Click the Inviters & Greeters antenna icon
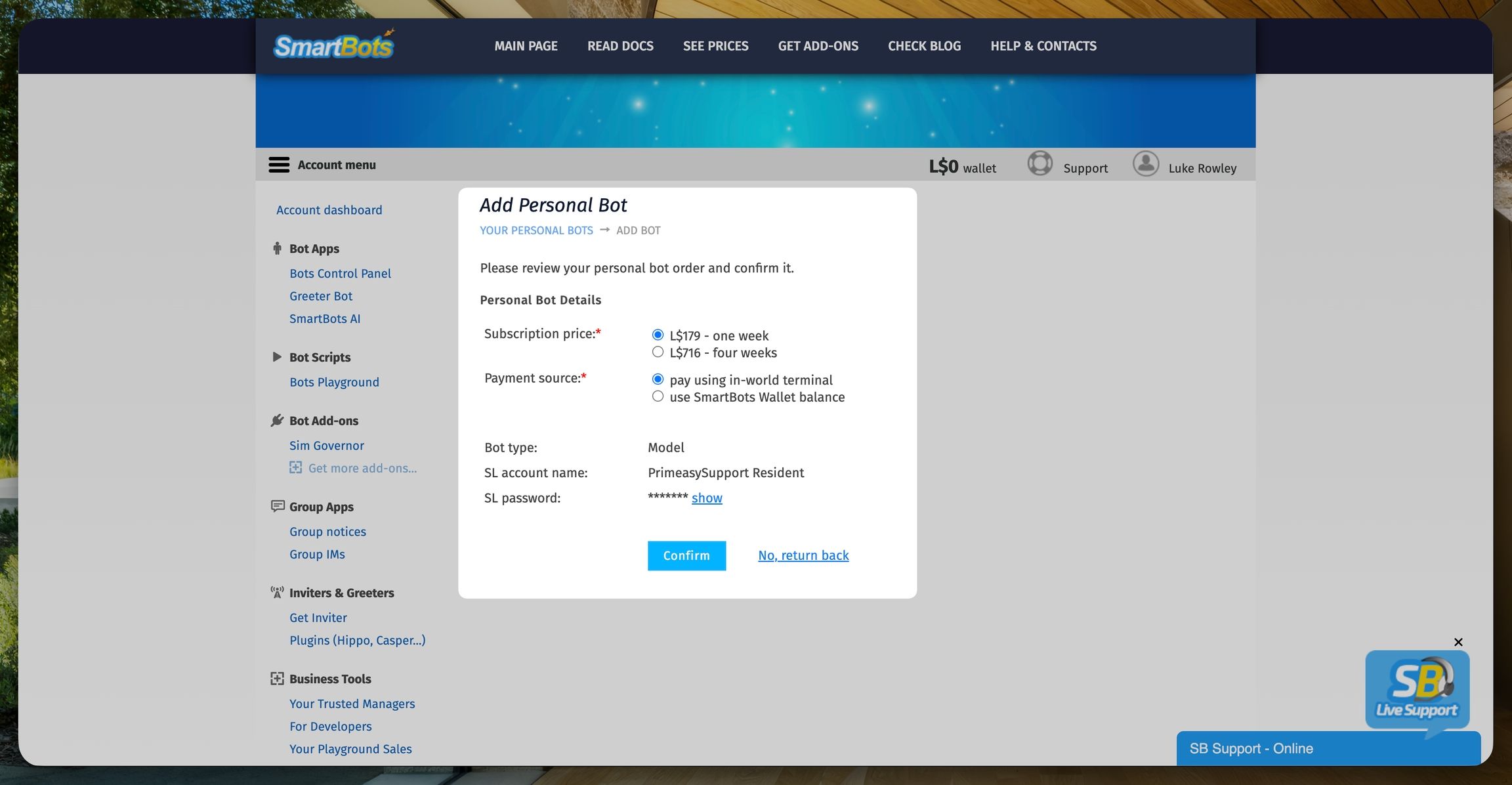Image resolution: width=1512 pixels, height=785 pixels. coord(277,593)
